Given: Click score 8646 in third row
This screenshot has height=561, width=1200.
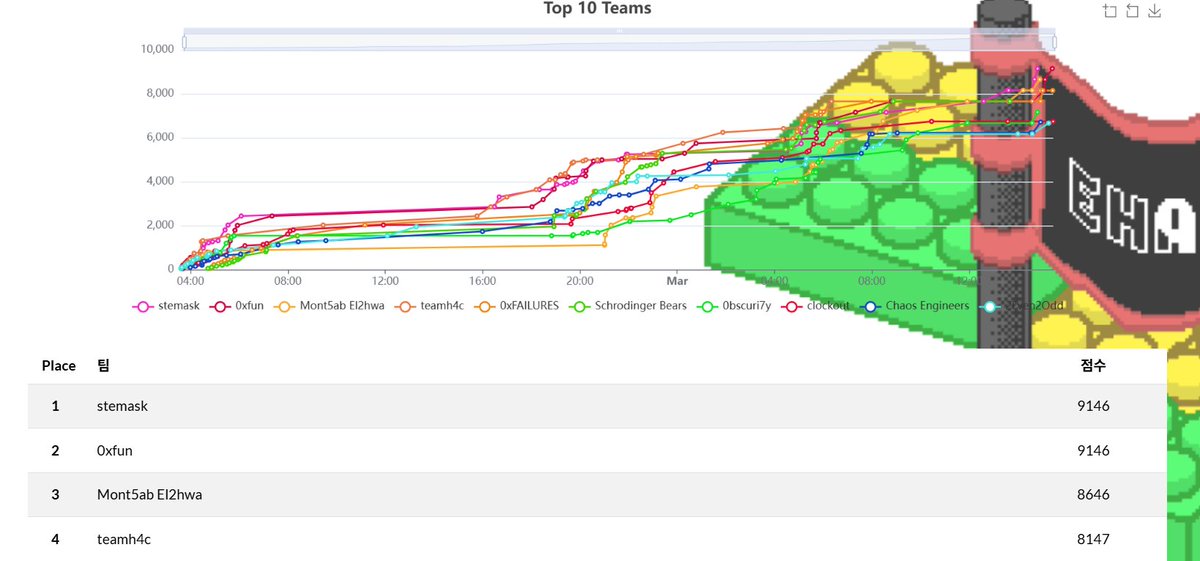Looking at the screenshot, I should pos(1094,495).
